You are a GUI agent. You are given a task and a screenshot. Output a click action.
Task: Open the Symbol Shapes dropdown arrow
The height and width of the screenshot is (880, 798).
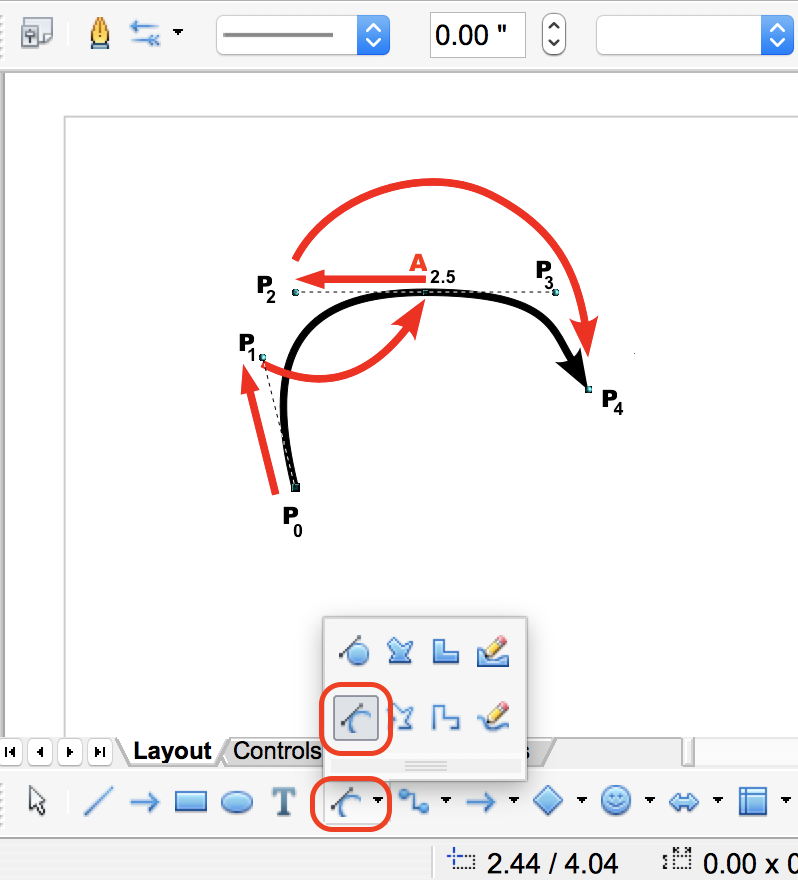tap(650, 800)
